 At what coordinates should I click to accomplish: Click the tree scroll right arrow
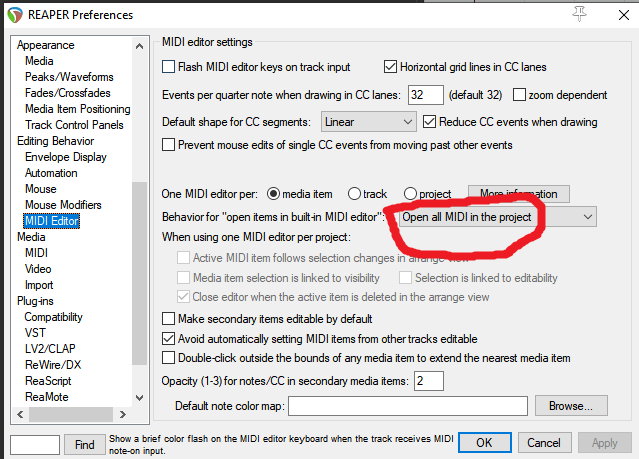(x=122, y=414)
